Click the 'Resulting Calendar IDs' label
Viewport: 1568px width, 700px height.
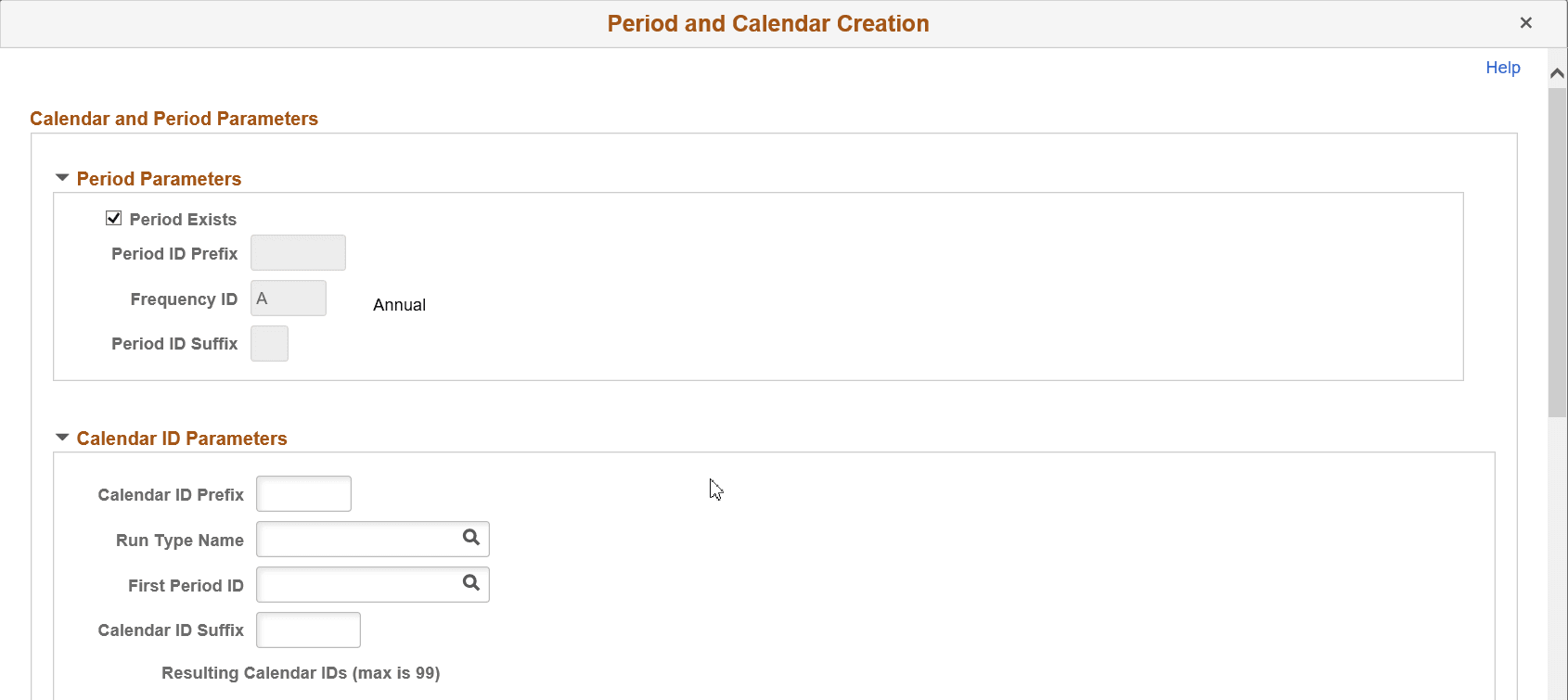tap(301, 672)
